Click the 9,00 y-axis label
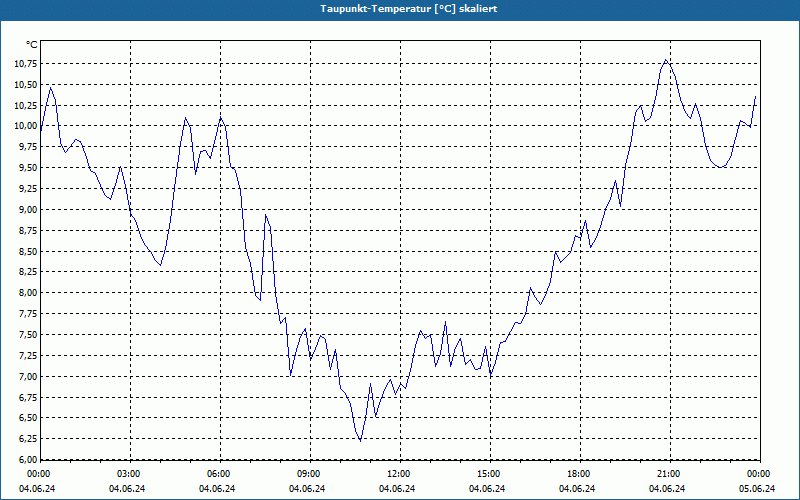800x500 pixels. pyautogui.click(x=28, y=210)
